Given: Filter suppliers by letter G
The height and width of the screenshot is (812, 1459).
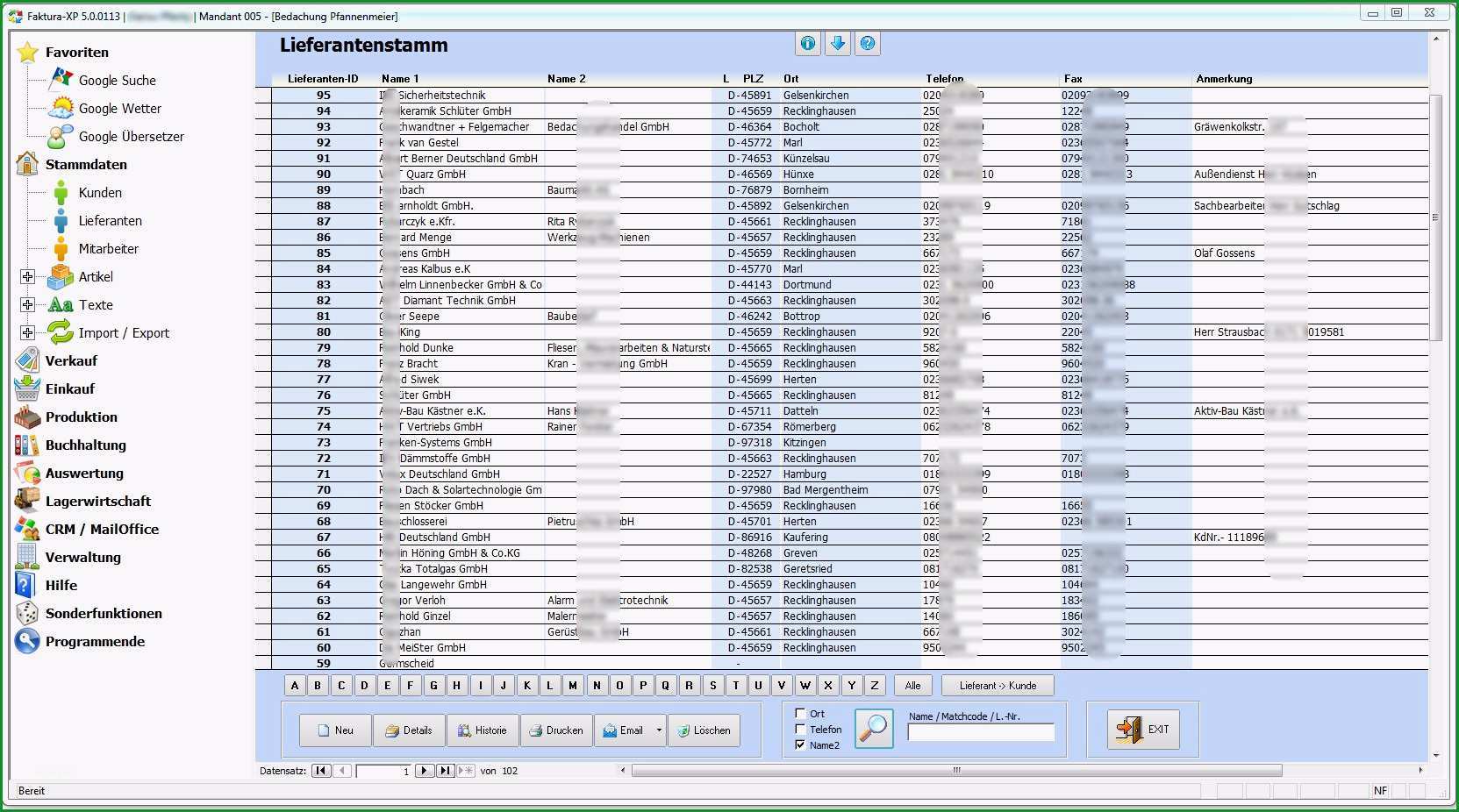Looking at the screenshot, I should (x=433, y=686).
